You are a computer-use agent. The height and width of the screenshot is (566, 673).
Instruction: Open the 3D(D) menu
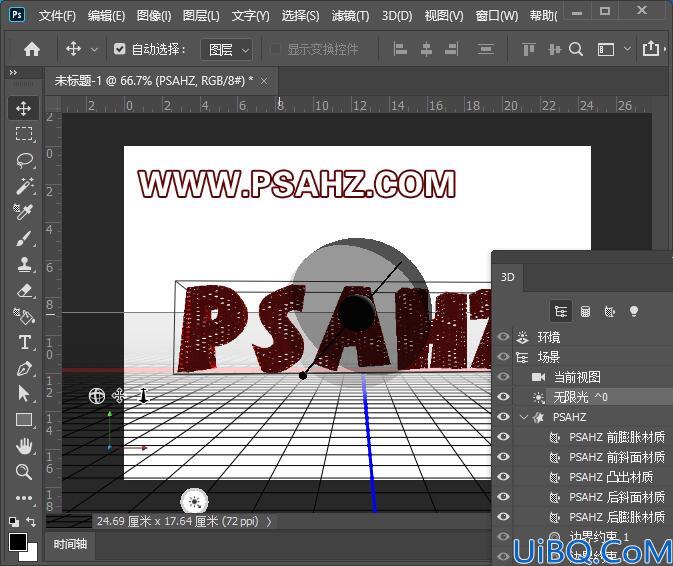[x=397, y=16]
